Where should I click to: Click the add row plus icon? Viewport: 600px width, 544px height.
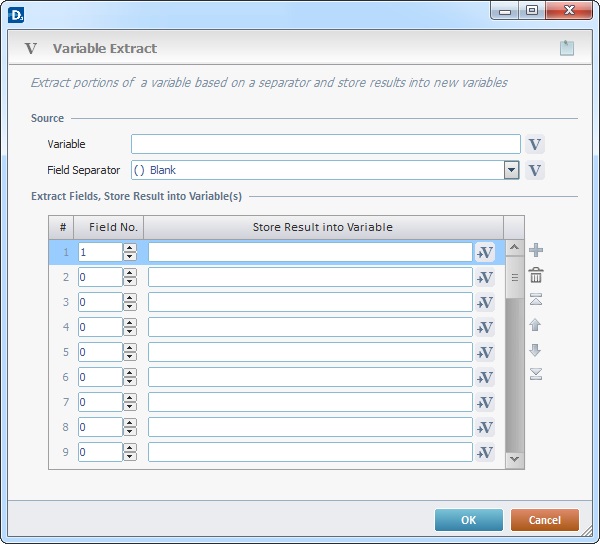pyautogui.click(x=536, y=250)
